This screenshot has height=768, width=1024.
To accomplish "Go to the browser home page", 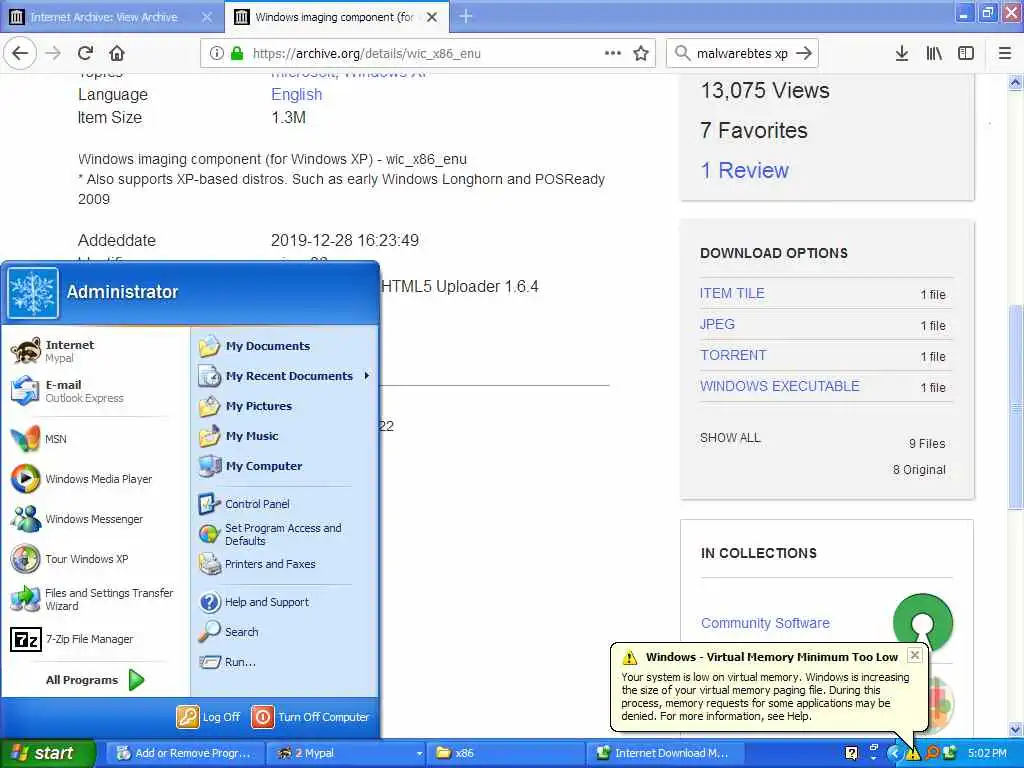I will (x=117, y=53).
